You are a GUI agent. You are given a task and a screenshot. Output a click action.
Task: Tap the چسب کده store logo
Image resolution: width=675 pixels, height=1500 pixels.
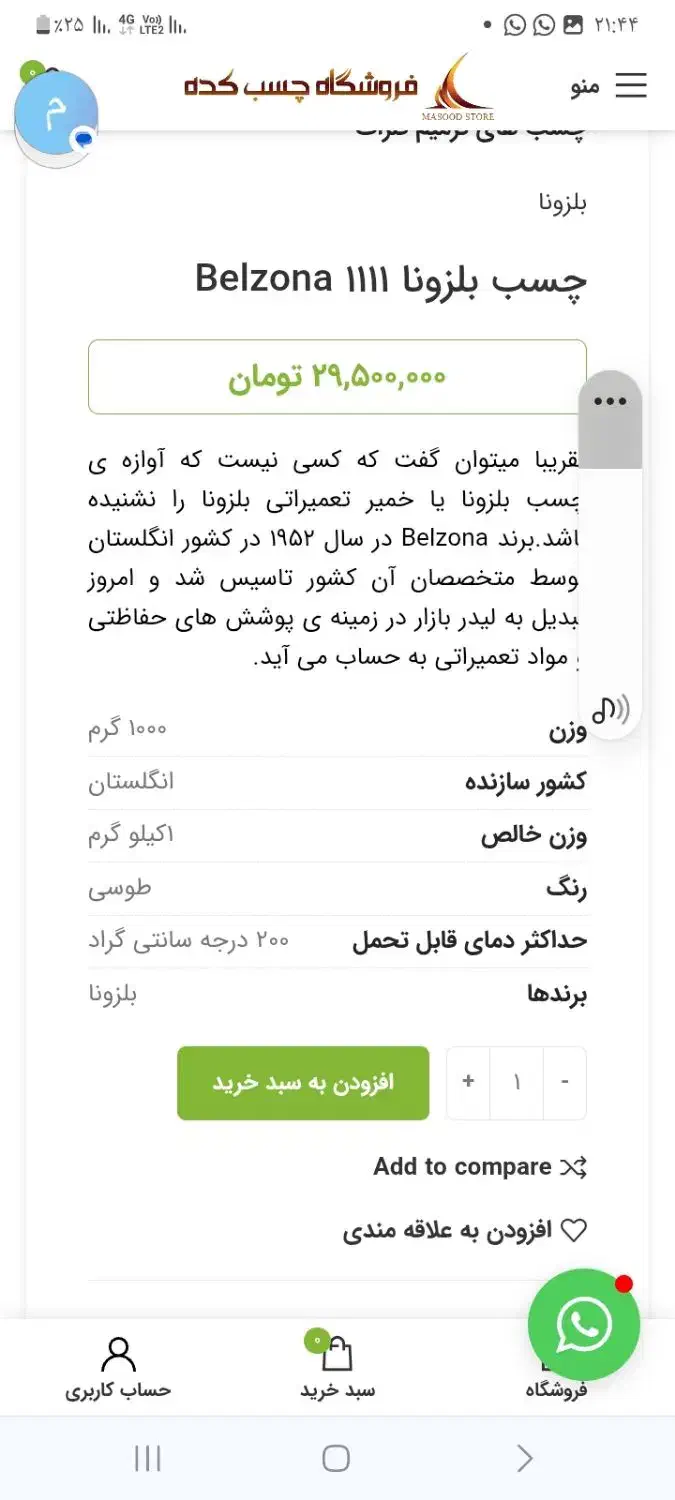(x=350, y=86)
